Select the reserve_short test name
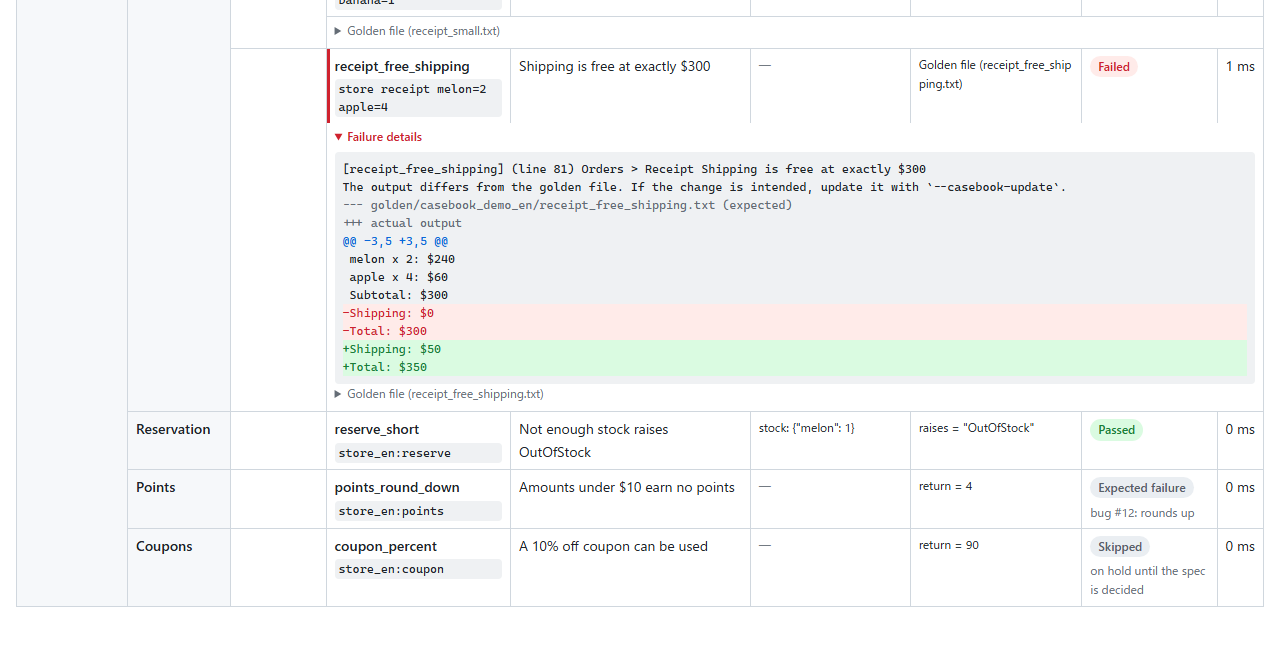Image resolution: width=1280 pixels, height=648 pixels. [377, 429]
